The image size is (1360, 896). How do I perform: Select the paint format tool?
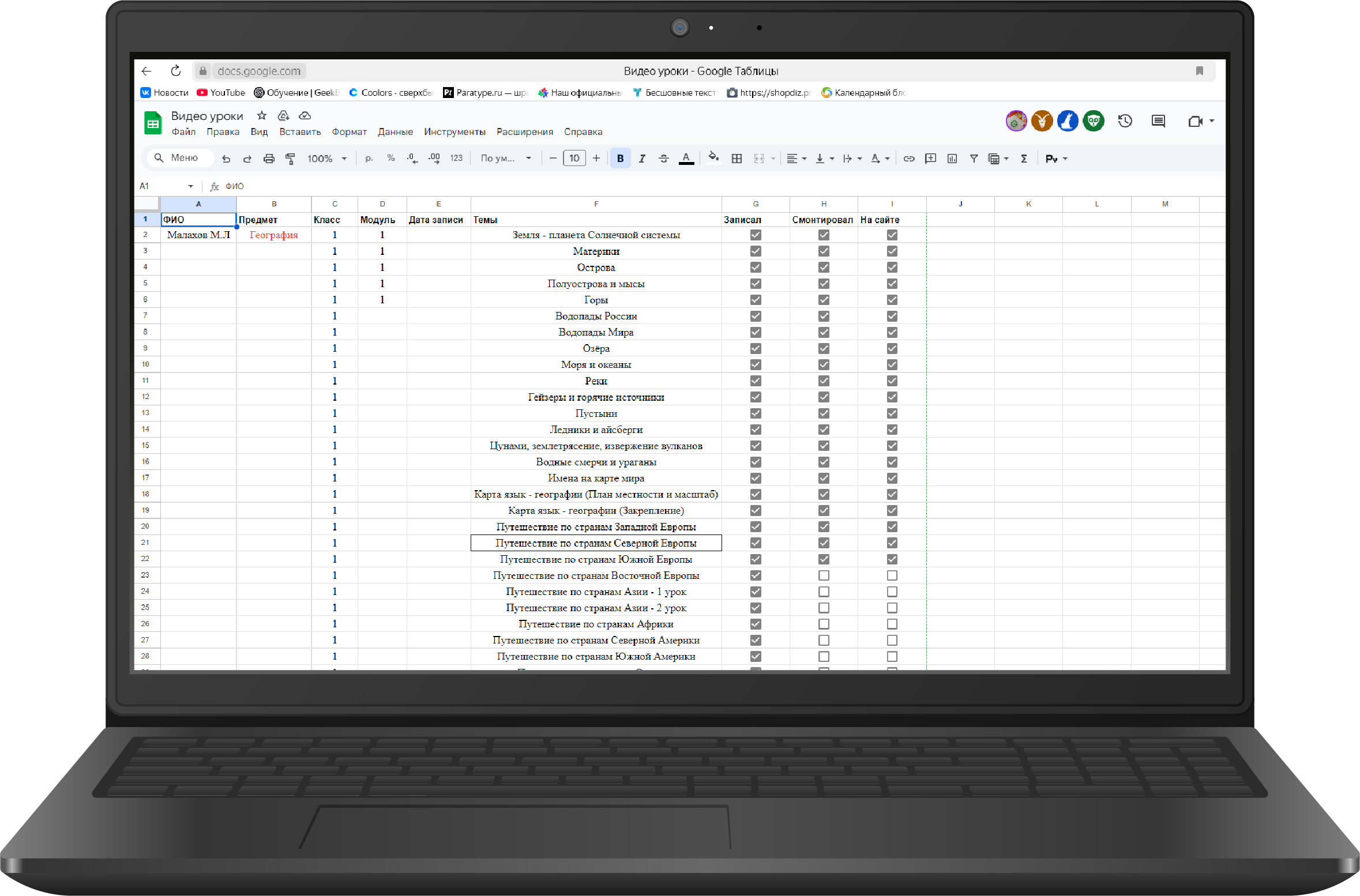point(290,159)
